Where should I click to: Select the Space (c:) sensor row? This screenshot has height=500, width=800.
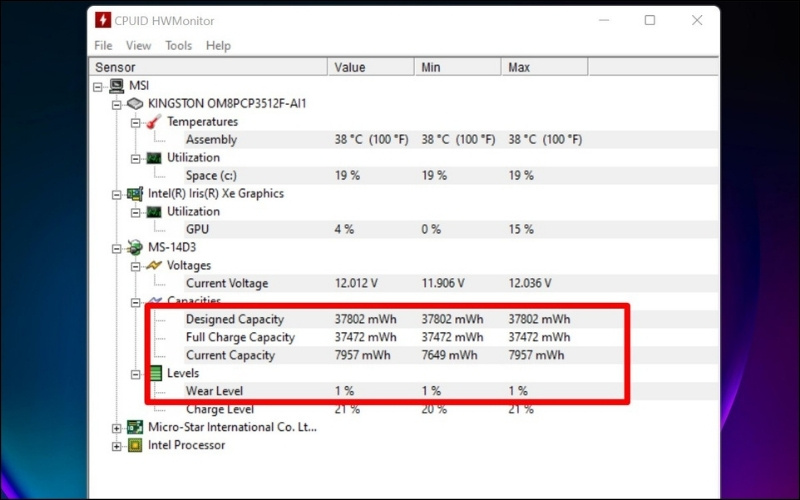pyautogui.click(x=451, y=176)
